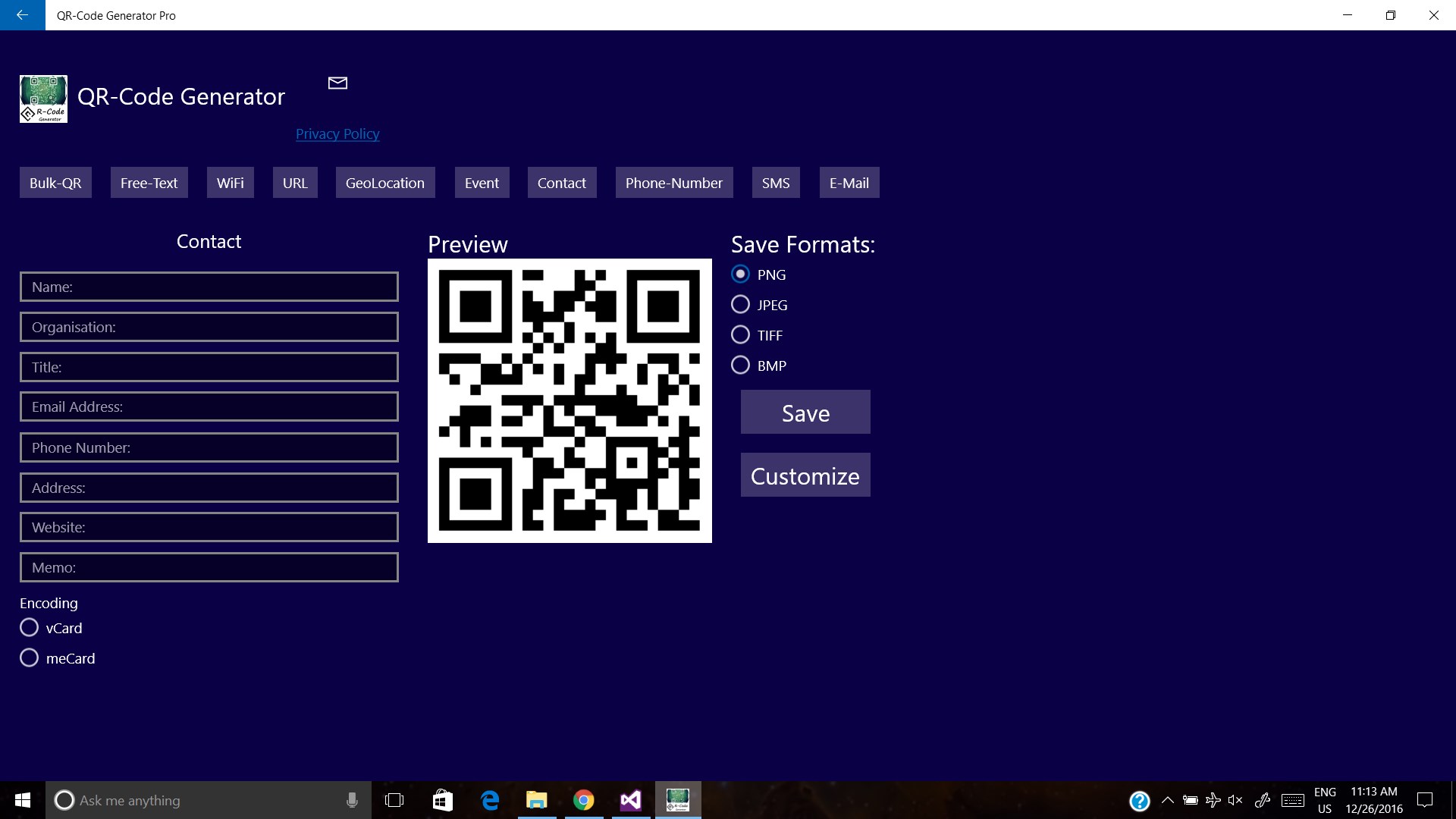Show hidden system tray icons chevron
This screenshot has height=819, width=1456.
(1167, 800)
